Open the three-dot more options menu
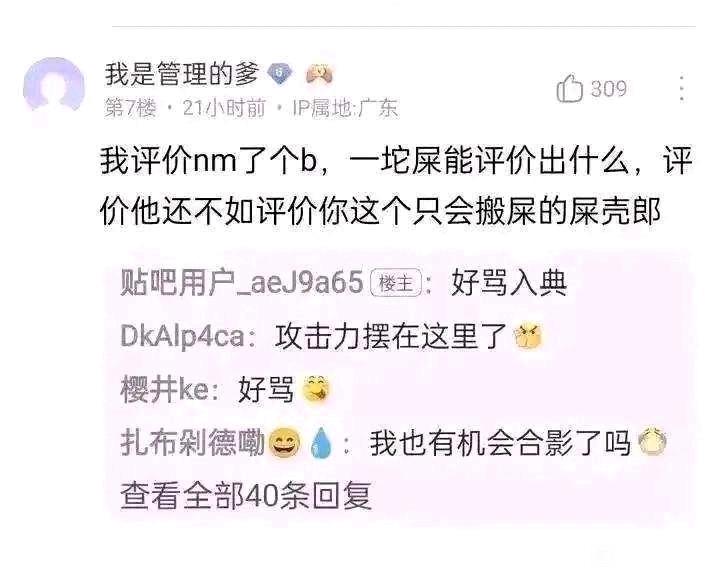 (x=682, y=87)
